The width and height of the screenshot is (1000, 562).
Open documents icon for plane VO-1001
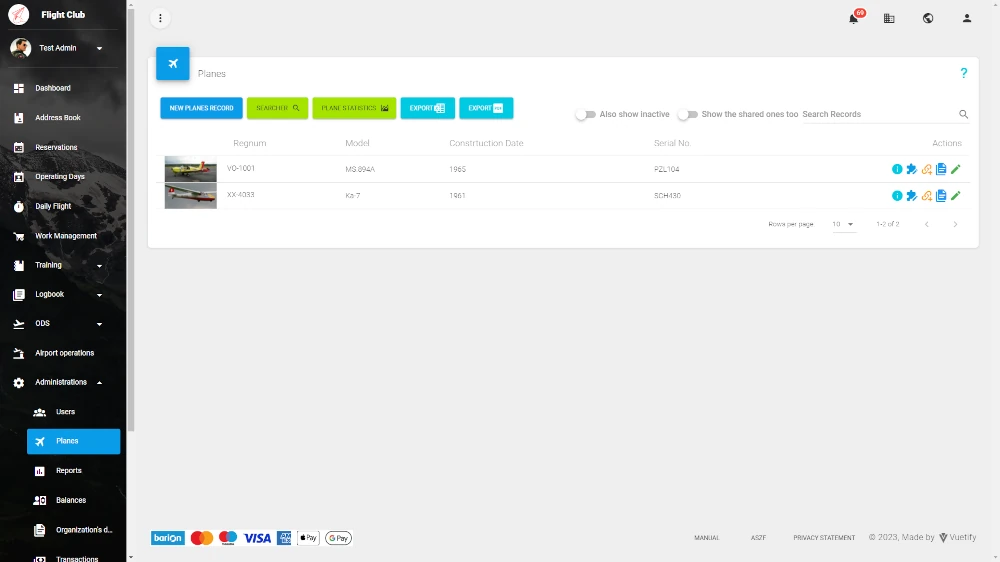(x=941, y=169)
